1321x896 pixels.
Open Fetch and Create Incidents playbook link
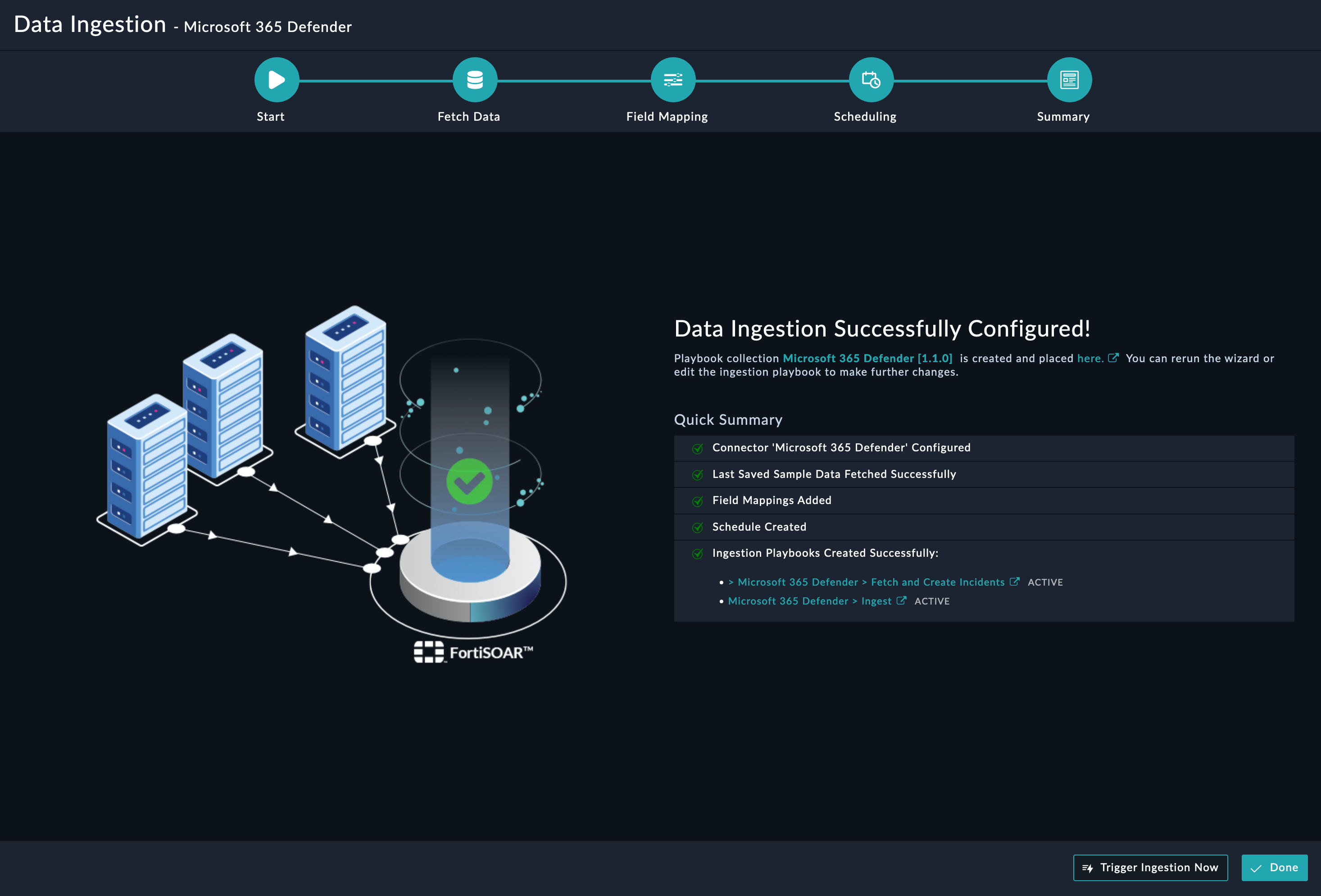[x=871, y=582]
